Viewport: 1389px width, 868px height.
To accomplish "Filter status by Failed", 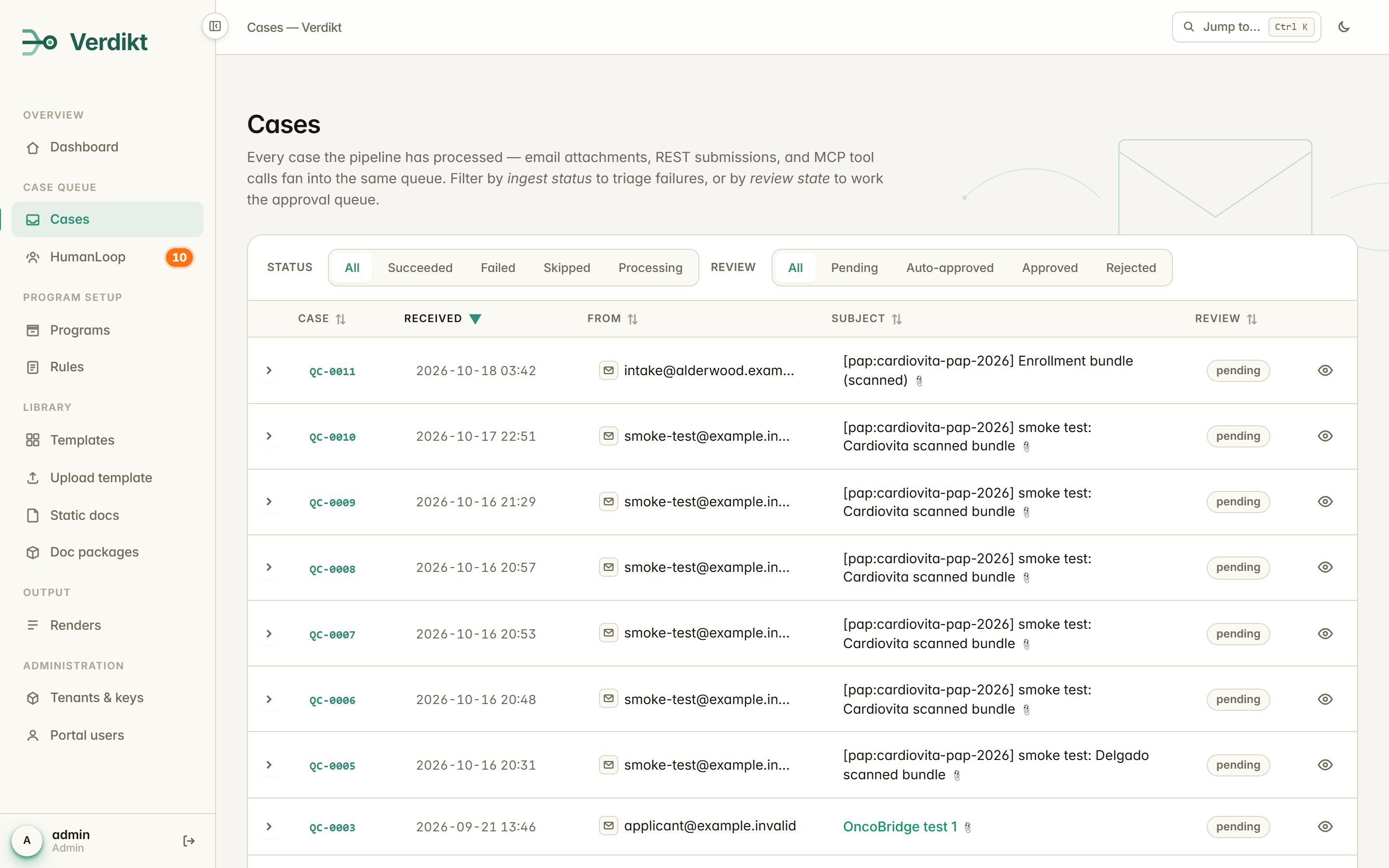I will coord(498,268).
